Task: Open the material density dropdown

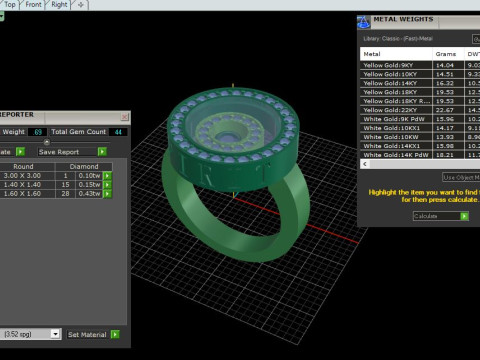Action: click(x=55, y=334)
